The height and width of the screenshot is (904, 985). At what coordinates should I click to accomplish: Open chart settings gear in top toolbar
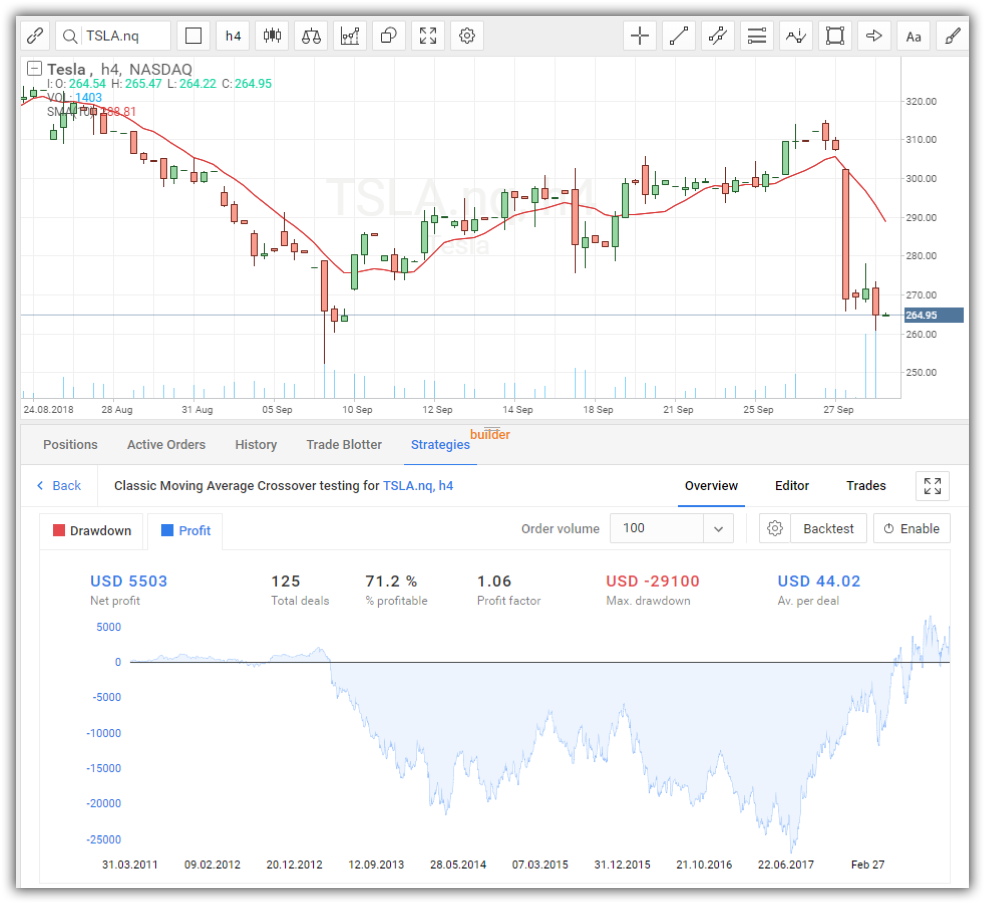[x=467, y=36]
